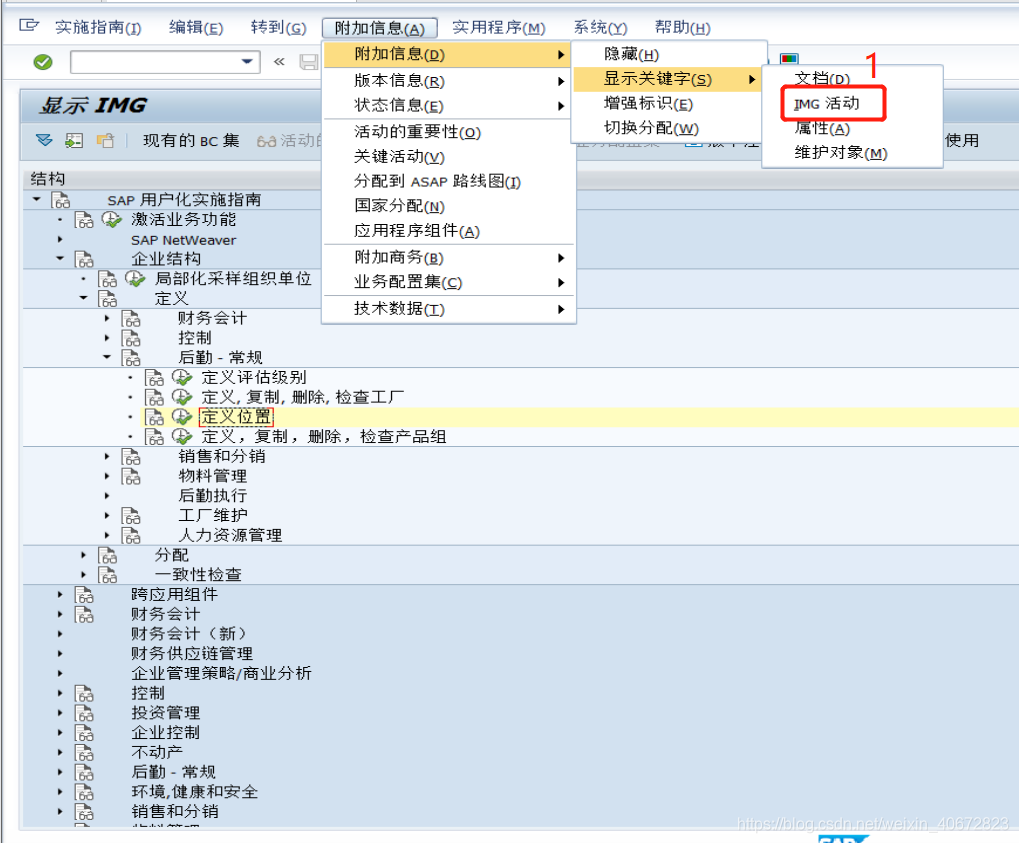Viewport: 1019px width, 843px height.
Task: Click the BC set folder icon in IMG toolbar
Action: 105,140
